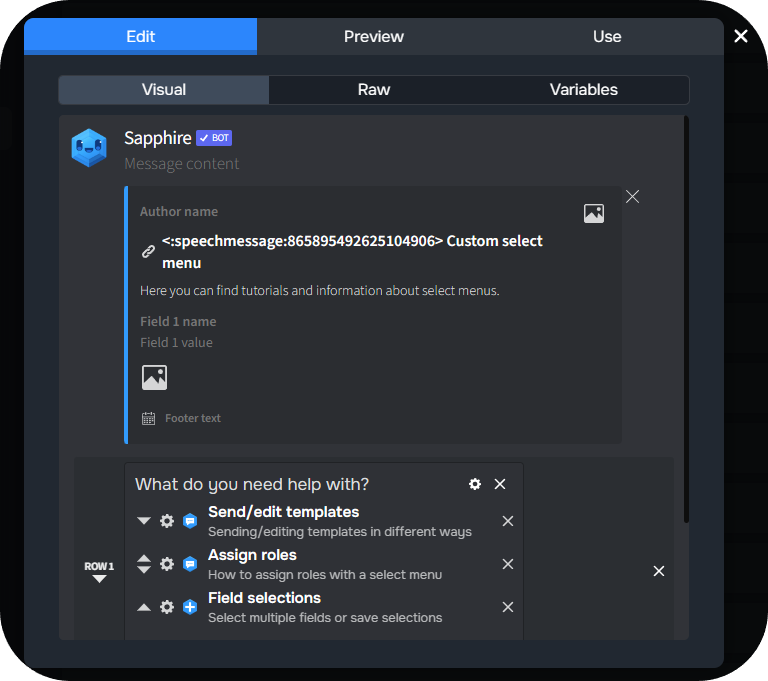Select the Visual editor tab
Viewport: 768px width, 681px height.
point(164,90)
